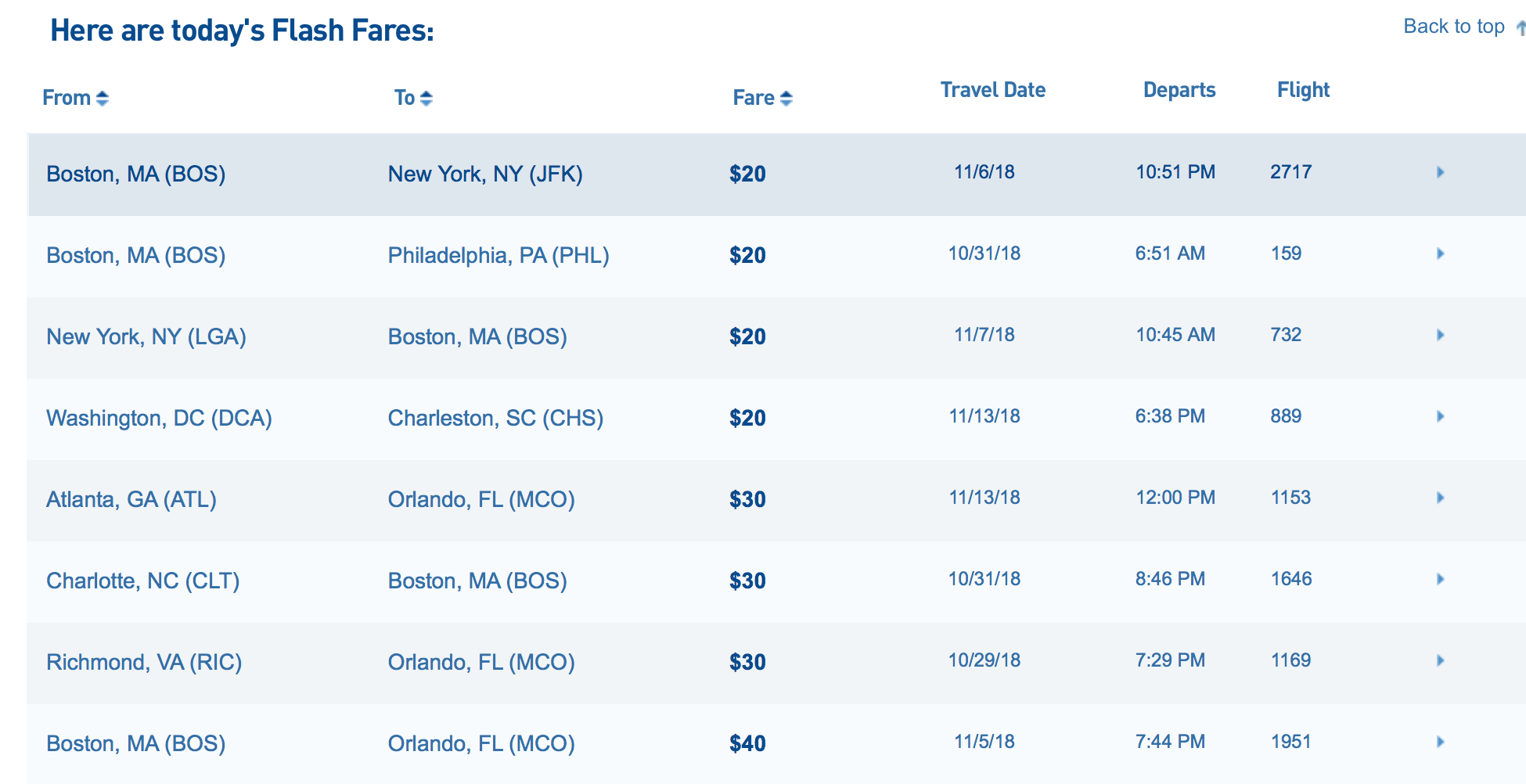This screenshot has width=1526, height=784.
Task: Select the $40 fare to Orlando
Action: [x=747, y=743]
